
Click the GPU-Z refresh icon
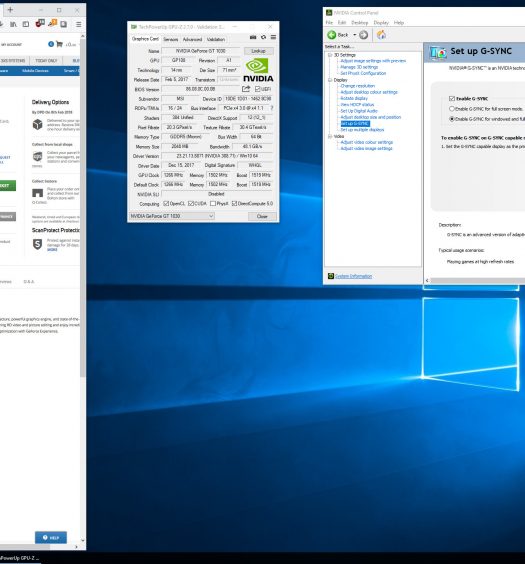(x=263, y=37)
